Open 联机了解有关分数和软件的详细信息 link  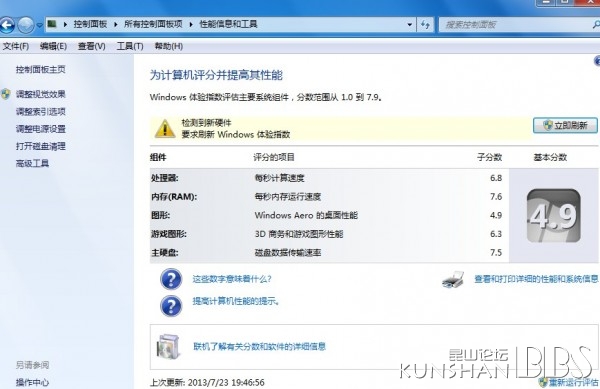(x=259, y=347)
